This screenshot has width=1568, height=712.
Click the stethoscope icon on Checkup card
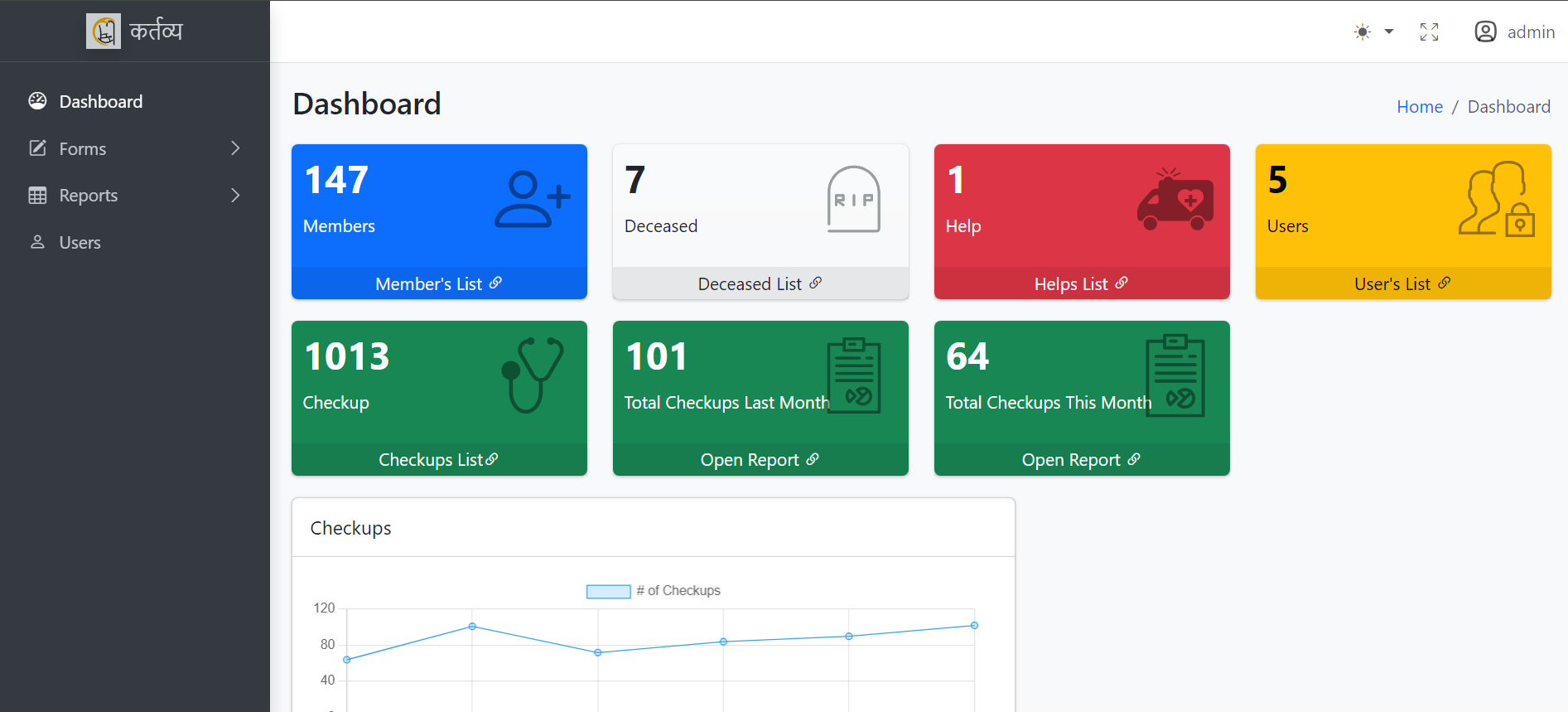[x=532, y=375]
